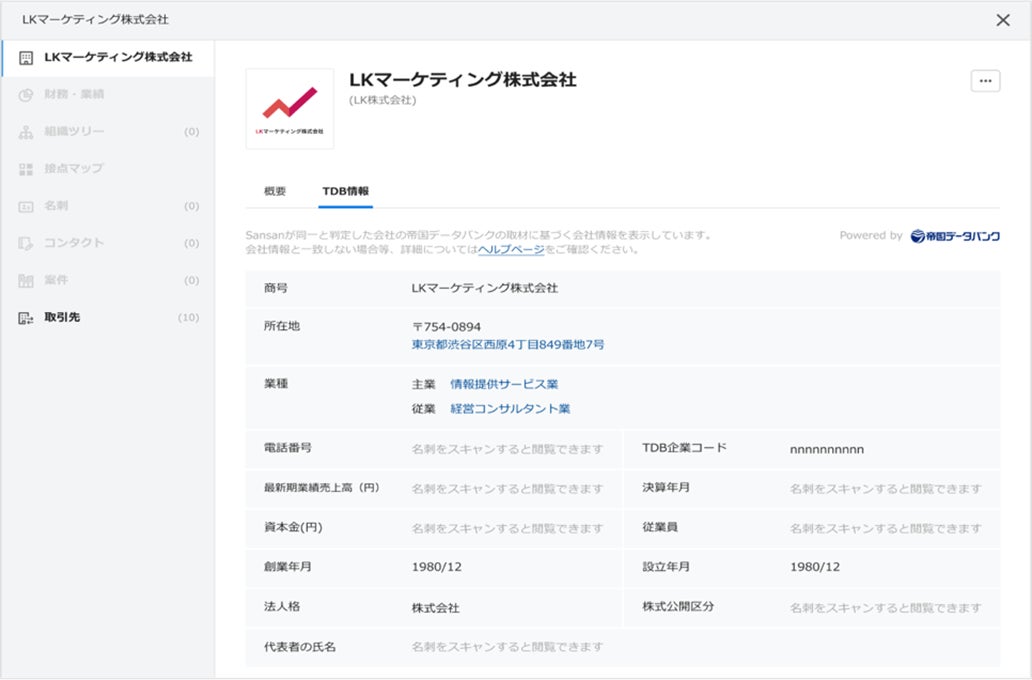Click the scan-required text beside 資本金(円)

point(507,529)
